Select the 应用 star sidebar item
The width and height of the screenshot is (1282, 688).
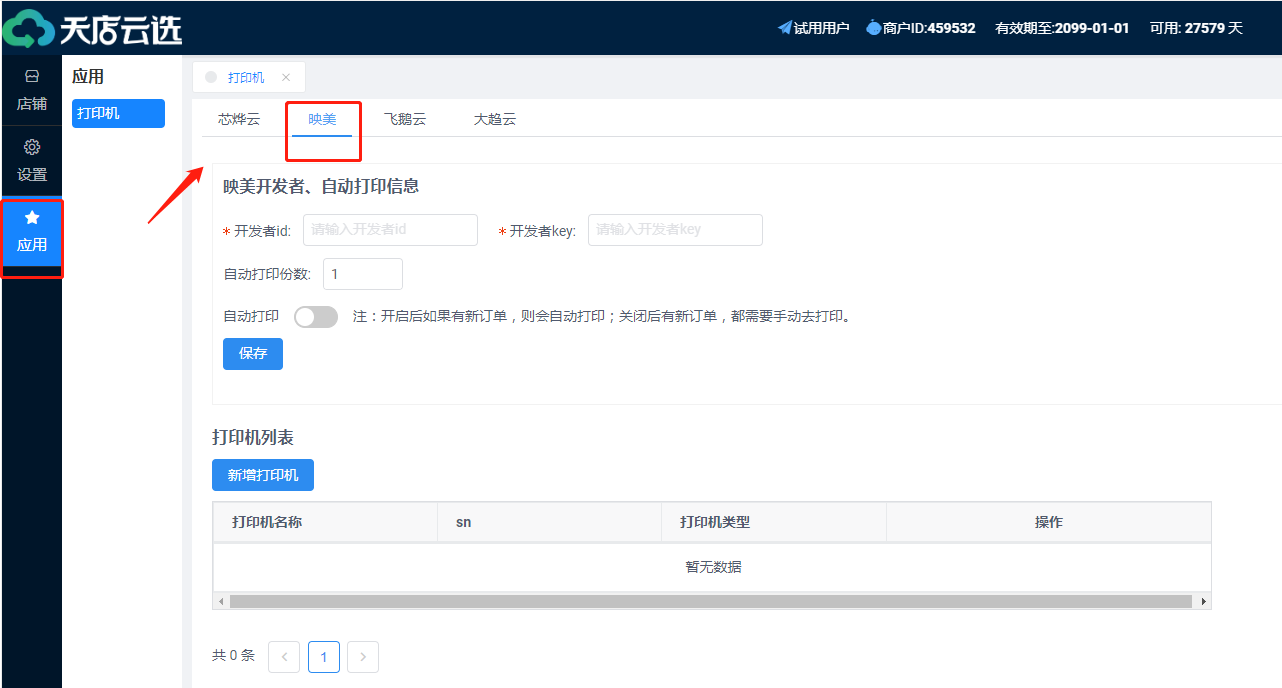tap(31, 231)
